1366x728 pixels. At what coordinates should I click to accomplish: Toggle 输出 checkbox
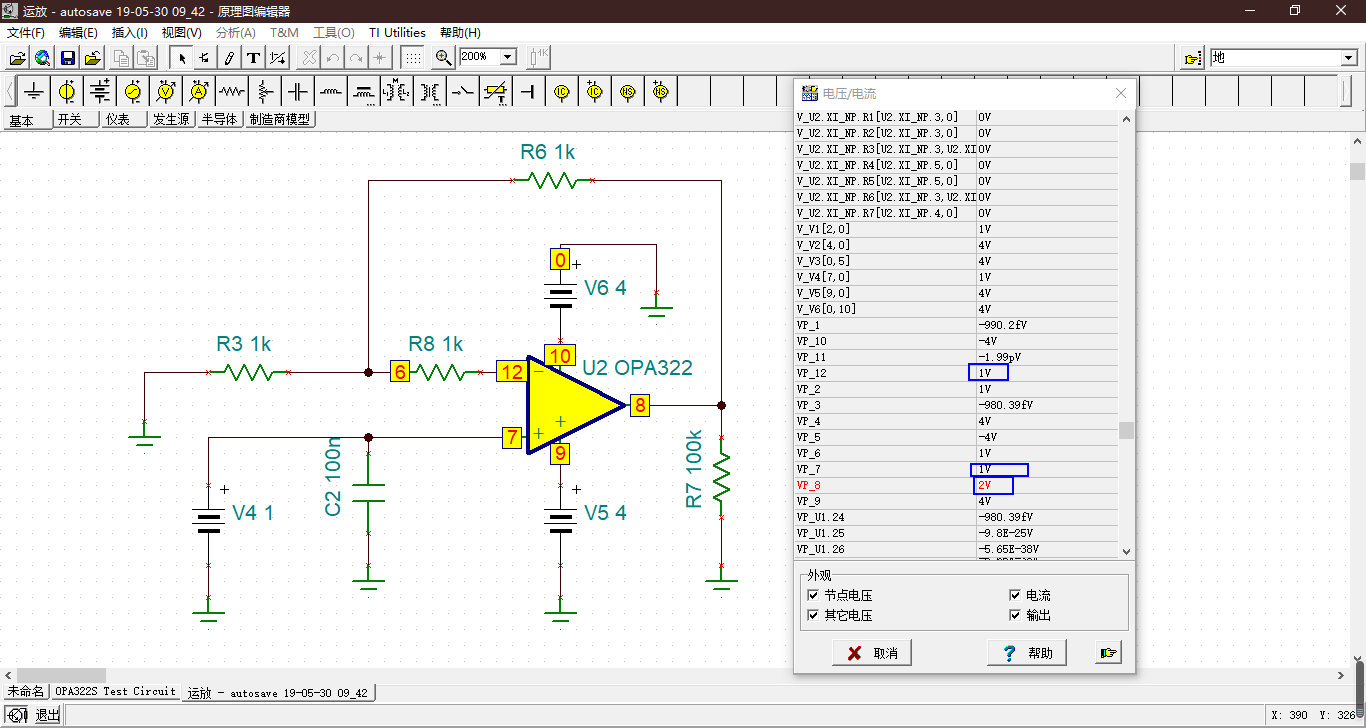coord(1015,615)
